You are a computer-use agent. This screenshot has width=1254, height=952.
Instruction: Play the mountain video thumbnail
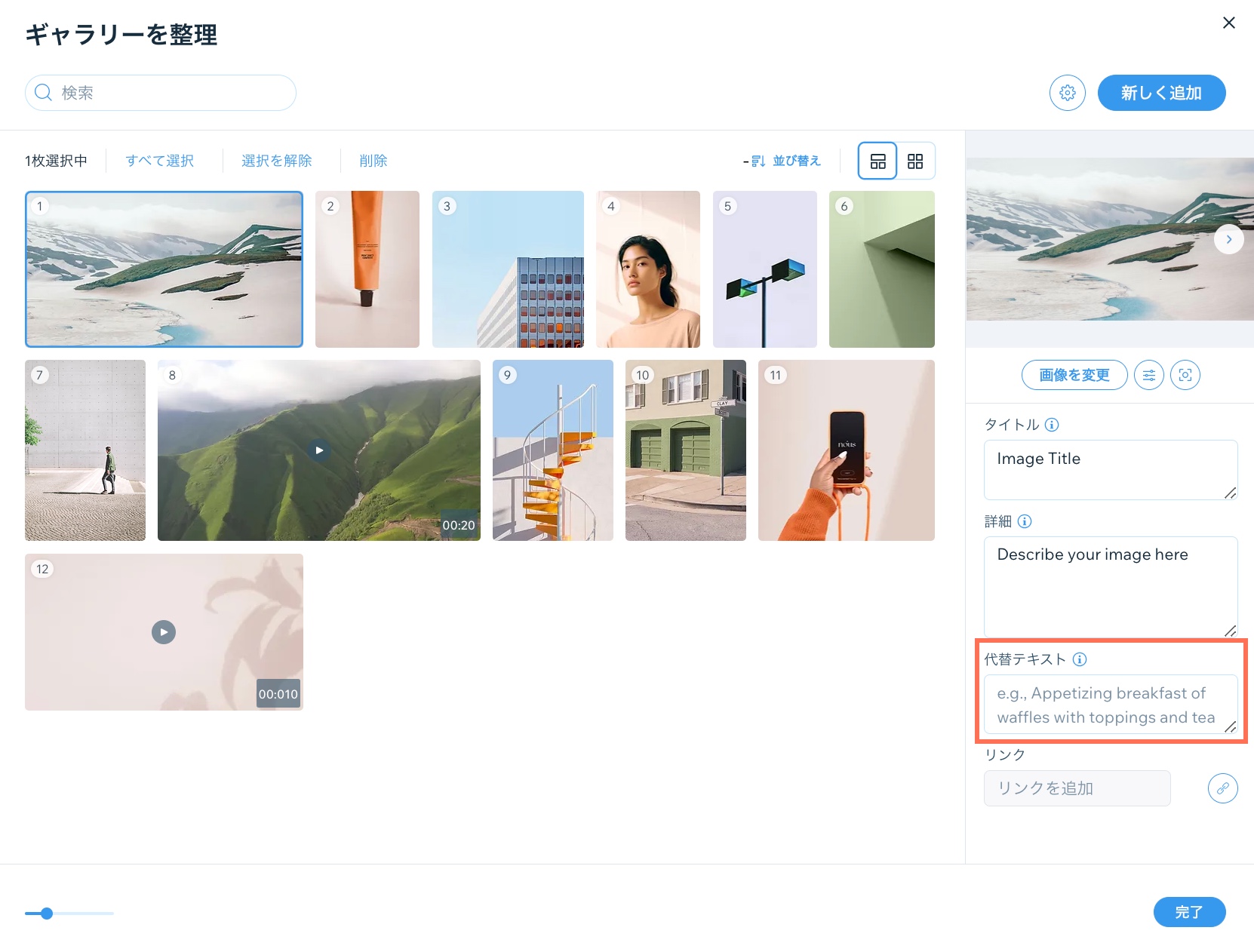tap(319, 450)
